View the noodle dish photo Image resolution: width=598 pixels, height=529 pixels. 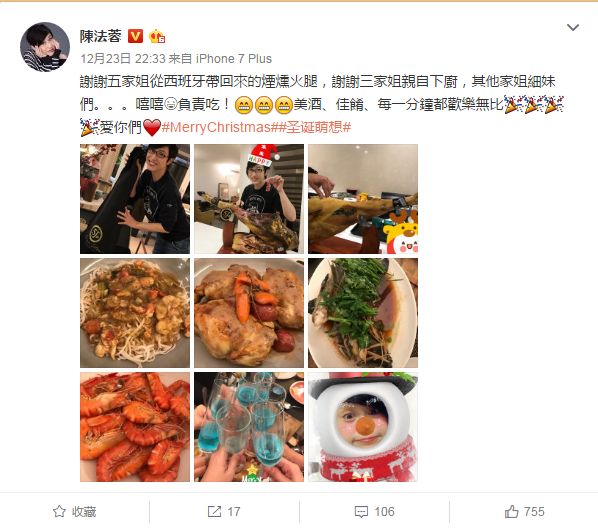click(x=135, y=313)
